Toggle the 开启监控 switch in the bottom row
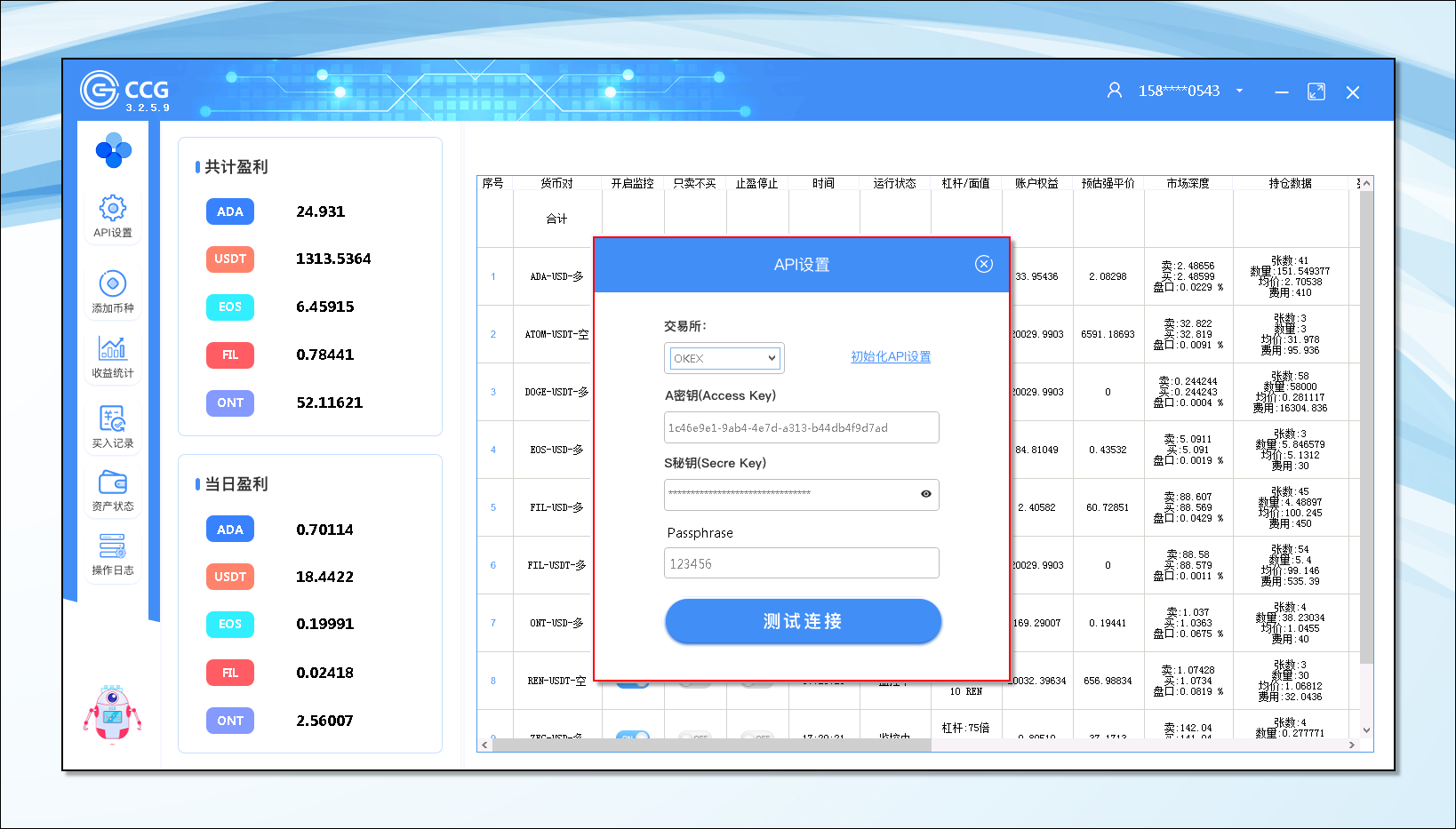The image size is (1456, 829). pyautogui.click(x=633, y=737)
